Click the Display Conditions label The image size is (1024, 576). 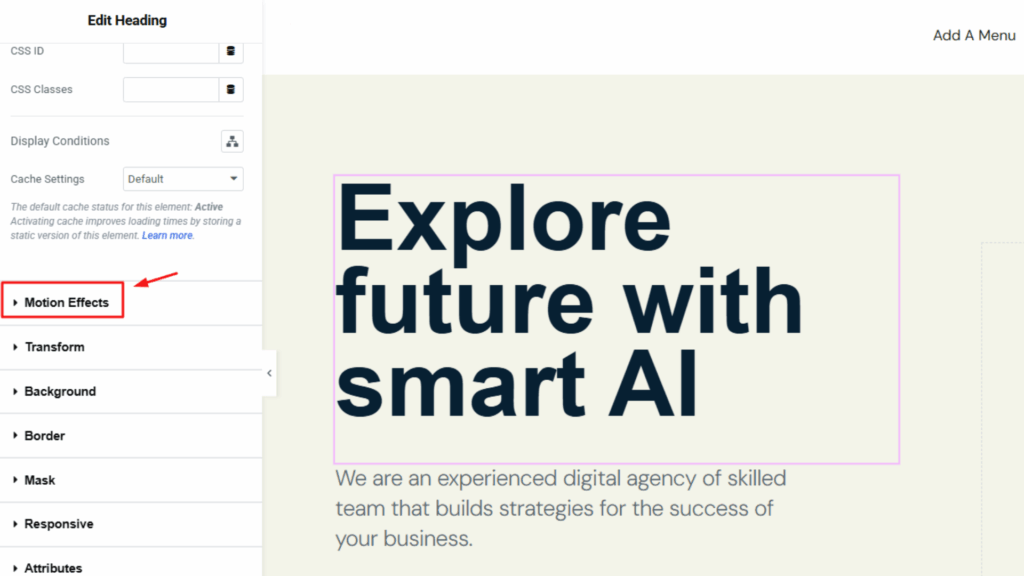point(60,141)
